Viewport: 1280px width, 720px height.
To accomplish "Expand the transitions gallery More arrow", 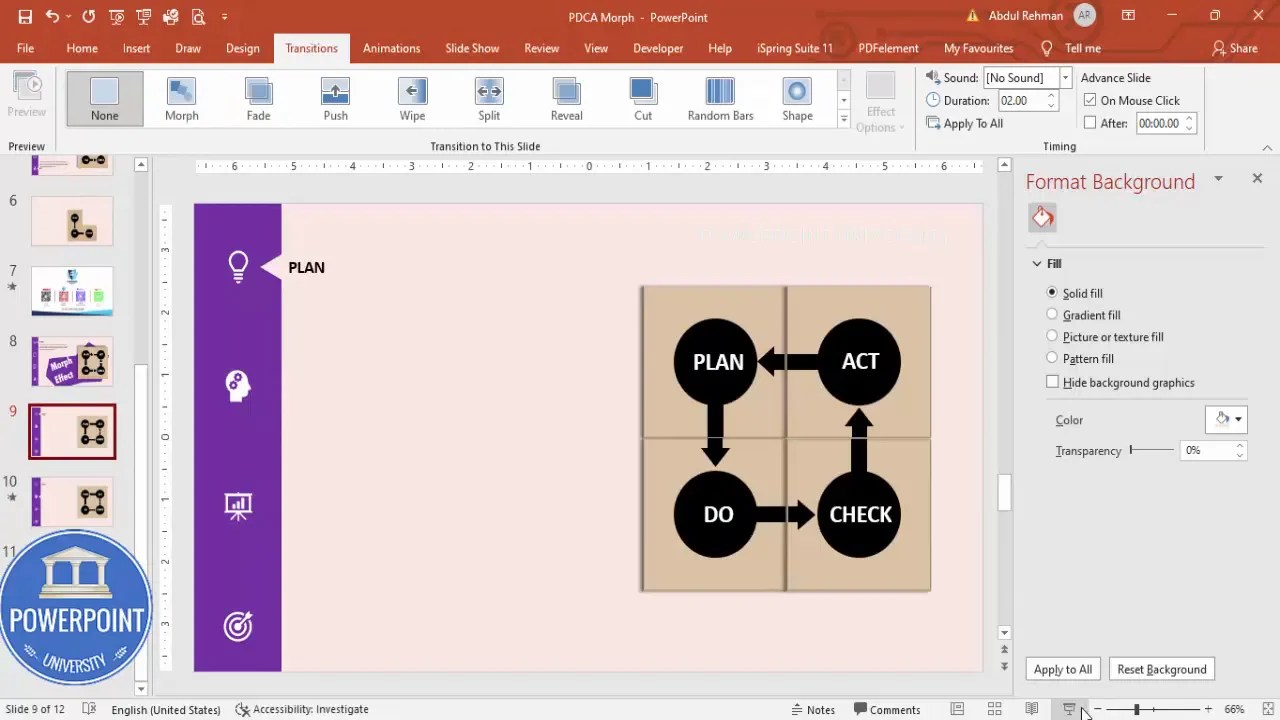I will click(844, 119).
